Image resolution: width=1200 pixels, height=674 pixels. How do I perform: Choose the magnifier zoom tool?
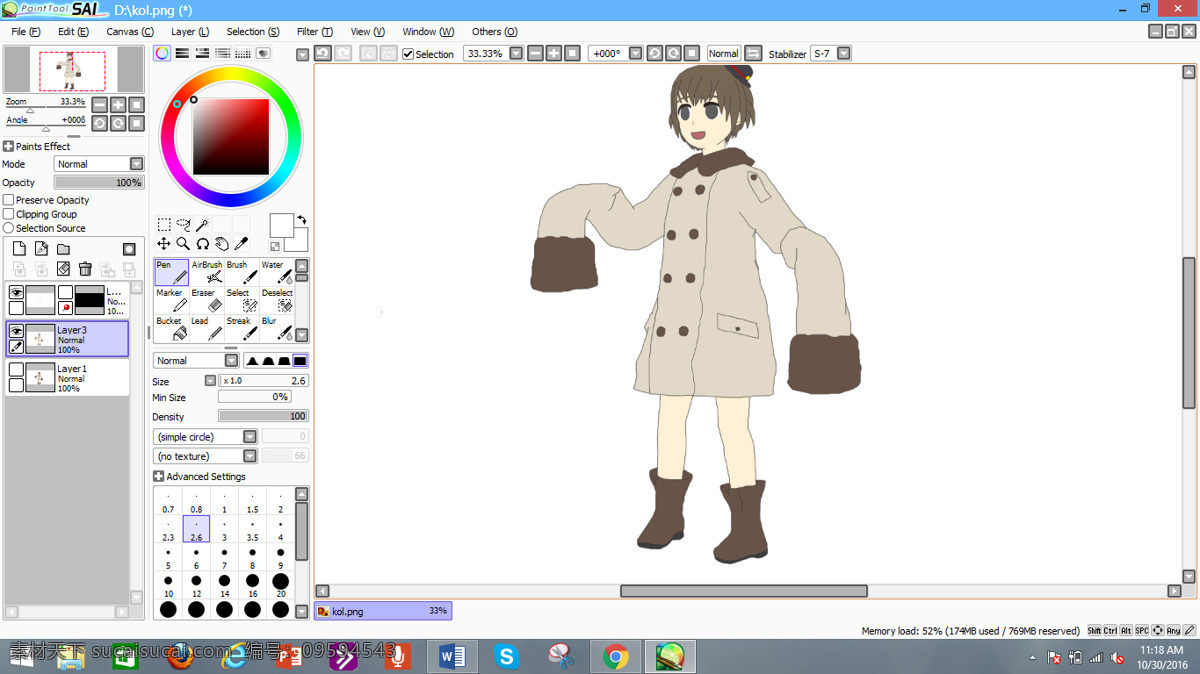click(x=183, y=243)
